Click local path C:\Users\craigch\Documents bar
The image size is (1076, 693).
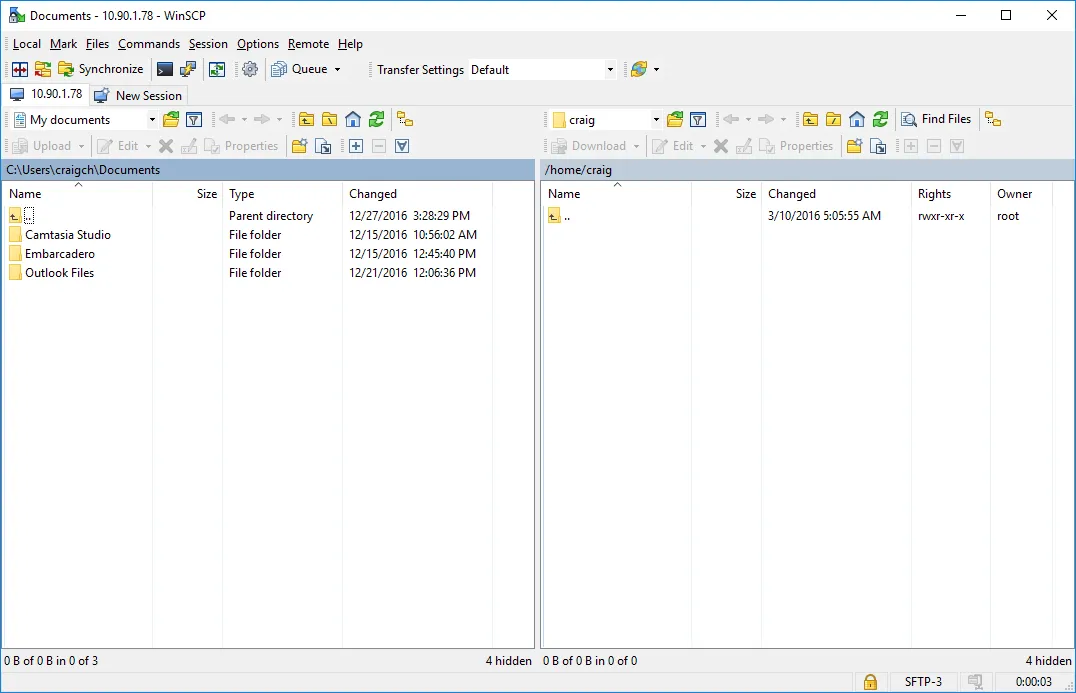268,170
